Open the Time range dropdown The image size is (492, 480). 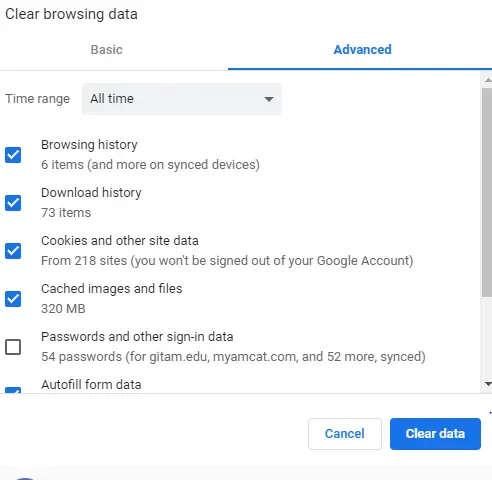[x=182, y=99]
